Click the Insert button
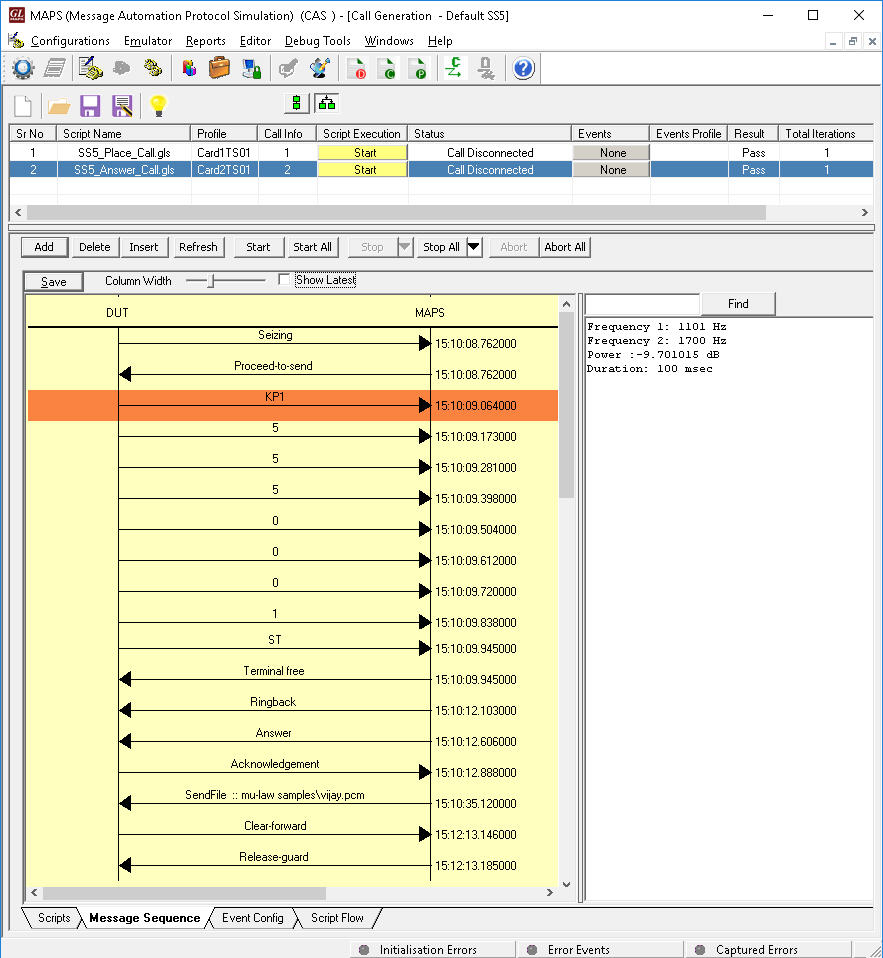Image resolution: width=883 pixels, height=958 pixels. [144, 247]
